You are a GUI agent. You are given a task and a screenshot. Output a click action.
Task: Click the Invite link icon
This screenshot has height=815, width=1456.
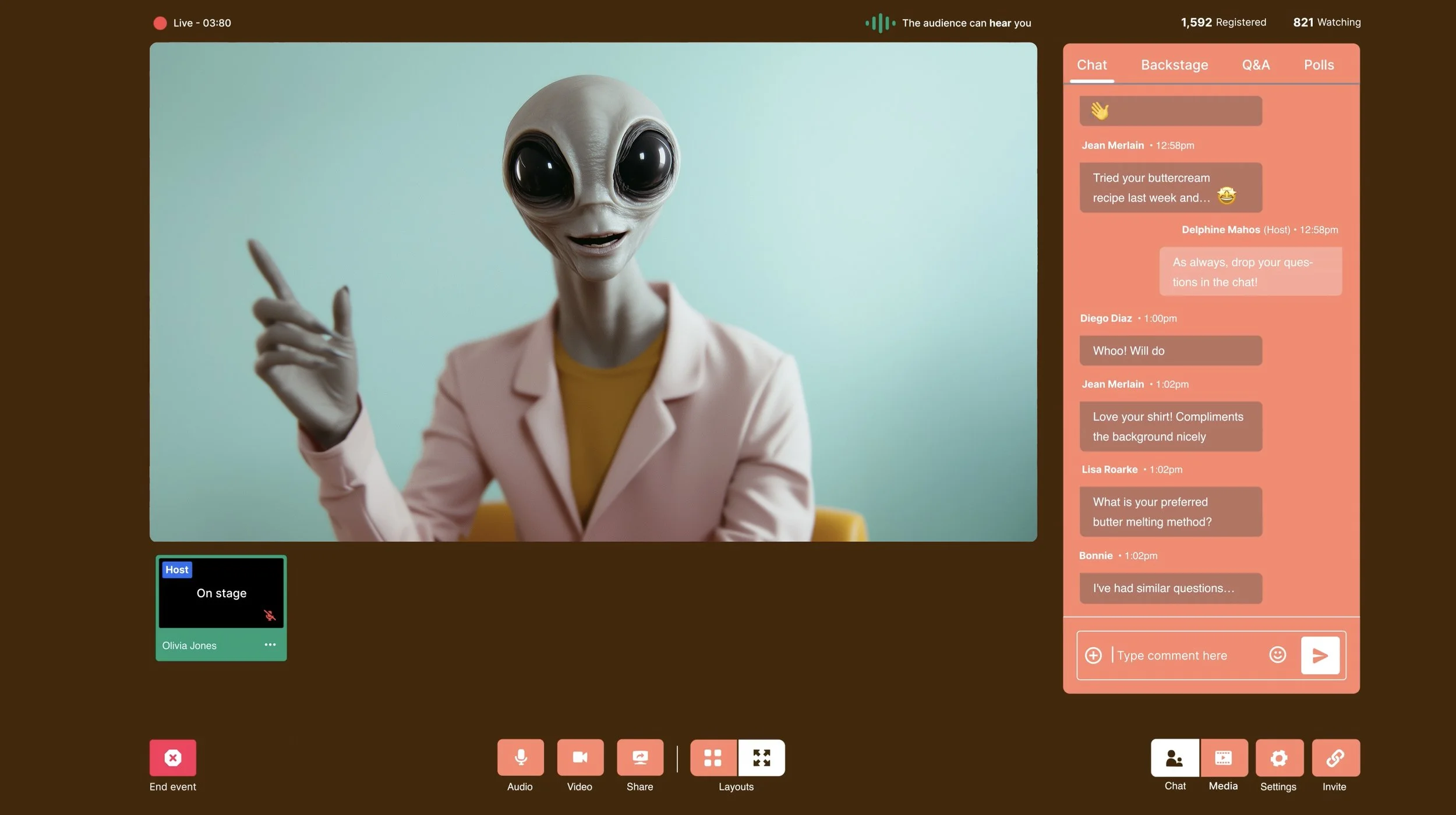(1335, 758)
